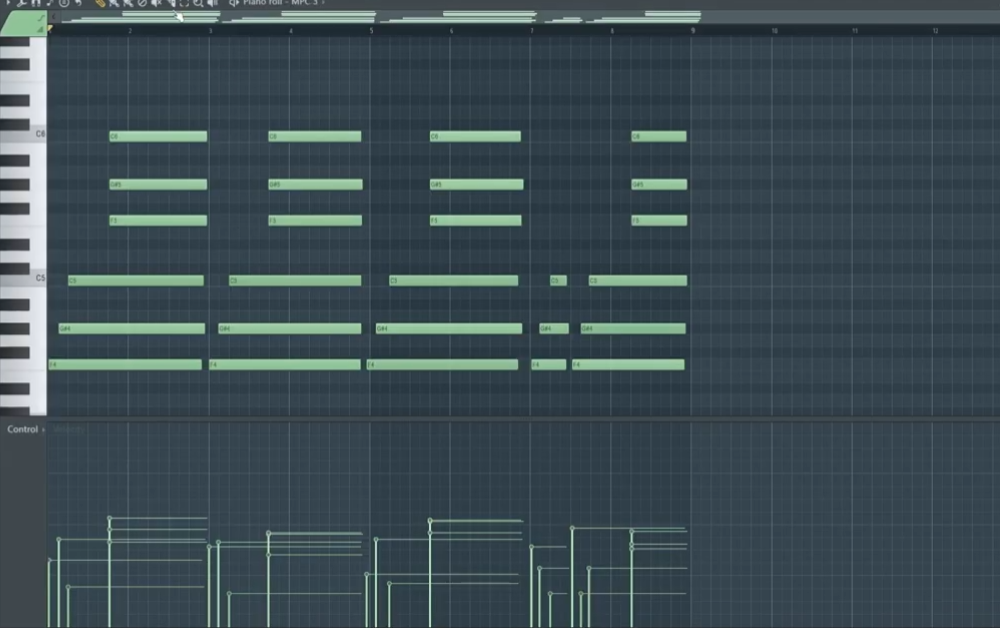Select the short C5 note after bar 7
The height and width of the screenshot is (628, 1000).
558,281
